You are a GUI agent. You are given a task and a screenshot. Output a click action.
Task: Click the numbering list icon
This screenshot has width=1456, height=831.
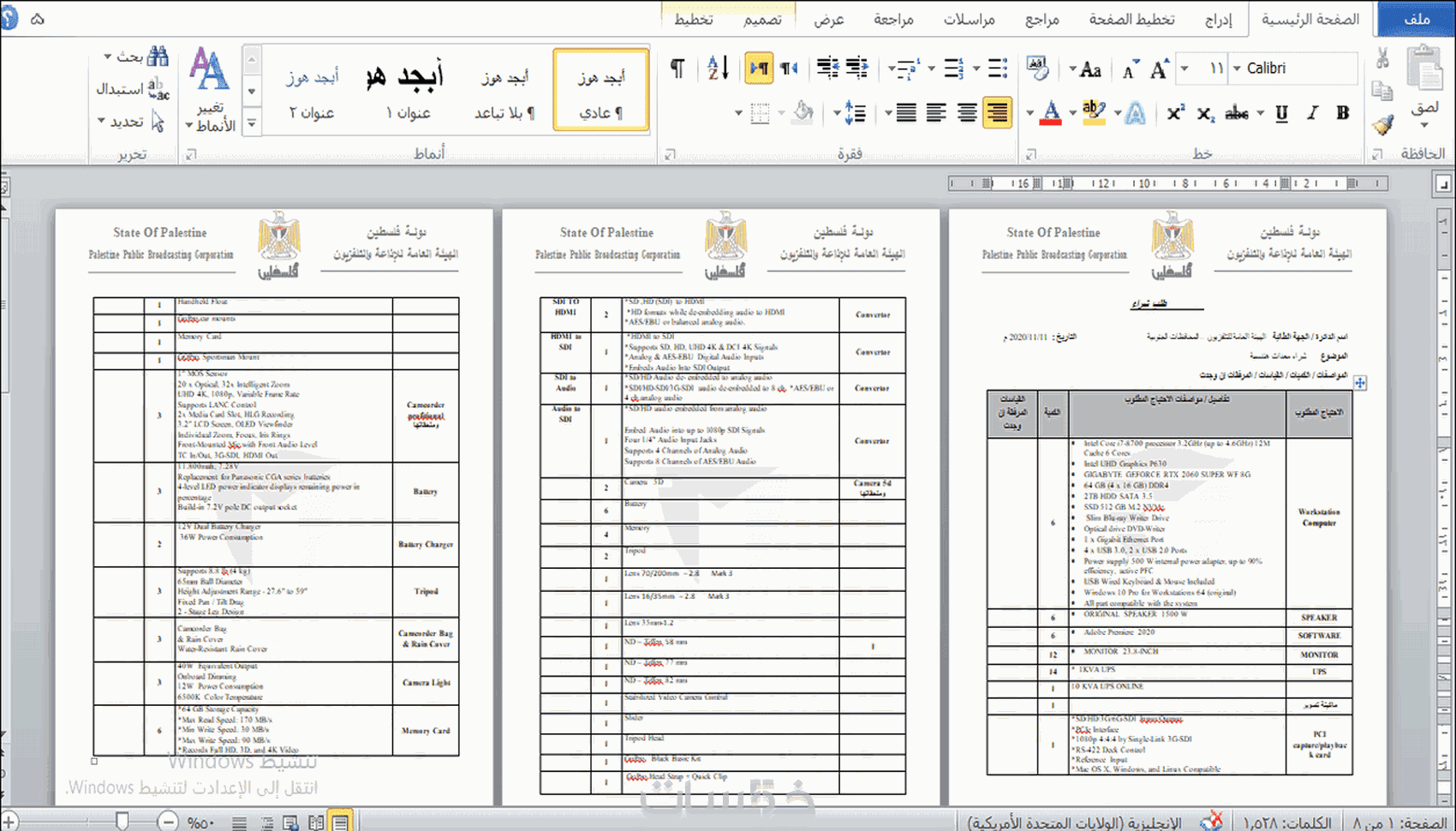click(954, 69)
